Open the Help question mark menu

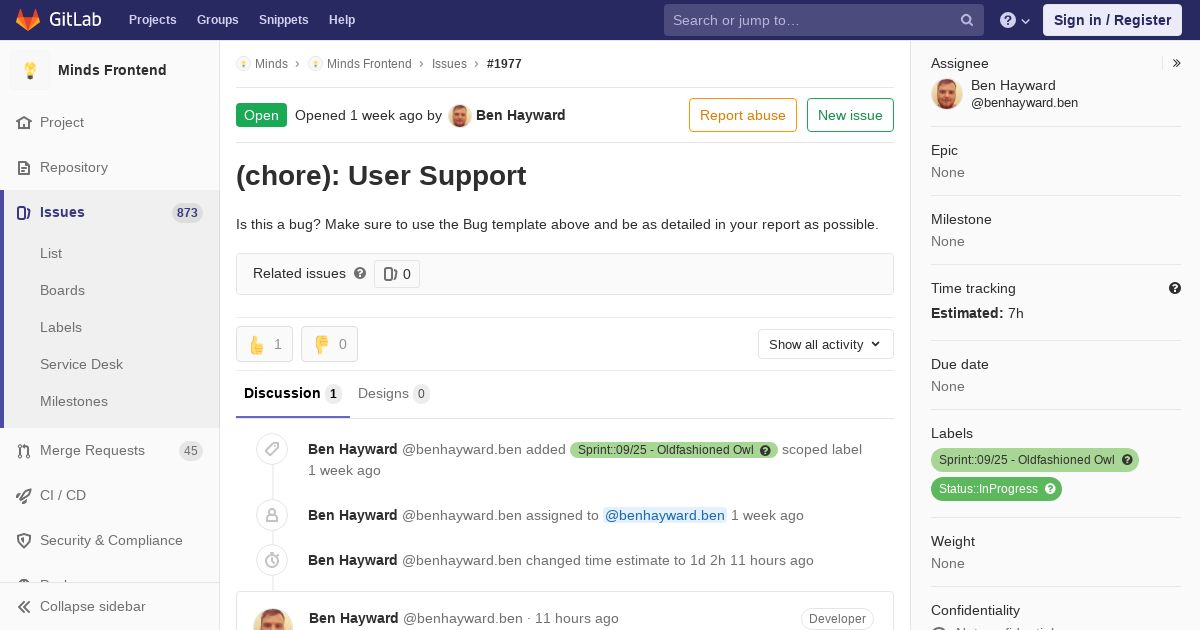[1015, 20]
